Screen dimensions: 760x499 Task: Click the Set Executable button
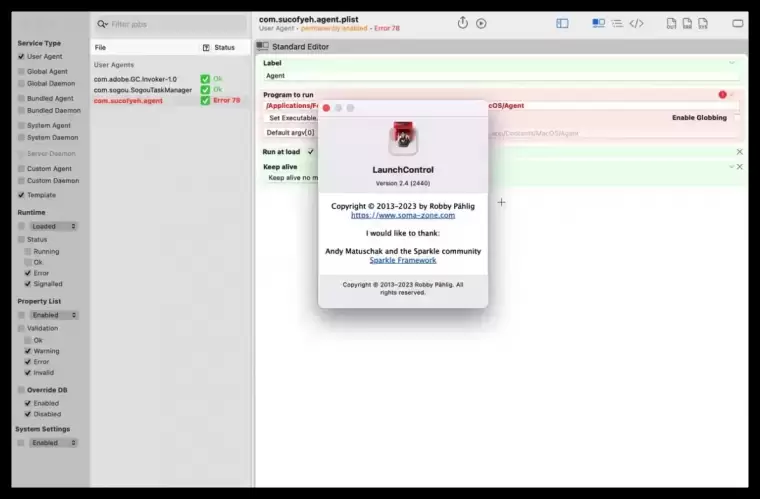pyautogui.click(x=293, y=118)
